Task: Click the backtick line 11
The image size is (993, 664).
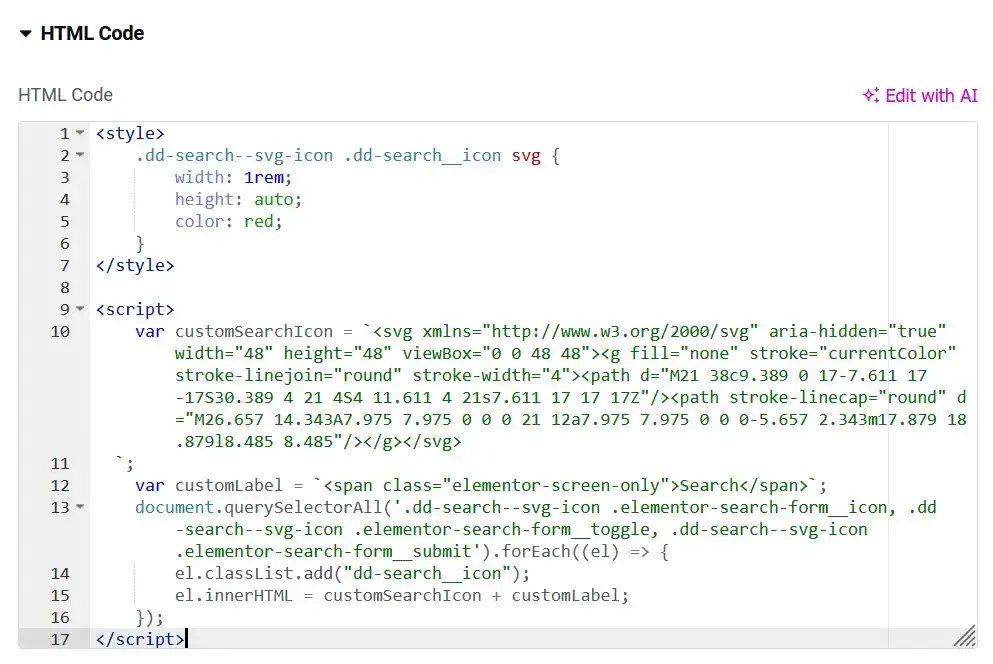Action: pos(125,463)
